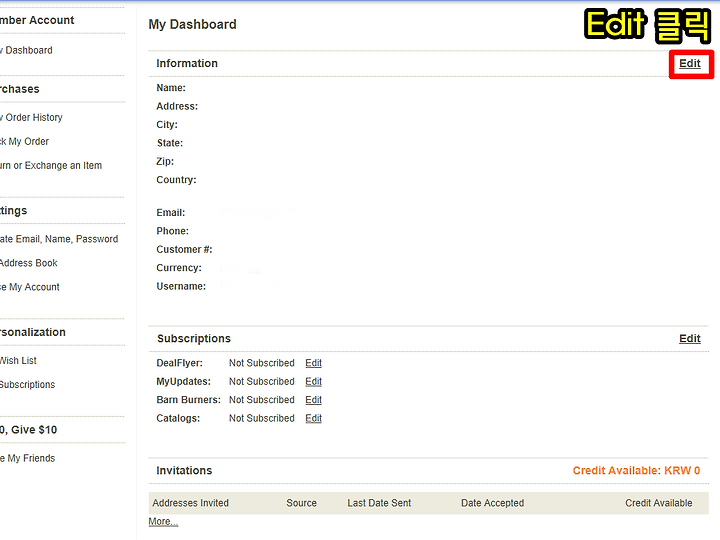The height and width of the screenshot is (540, 720).
Task: Click the City: label
Action: (167, 124)
